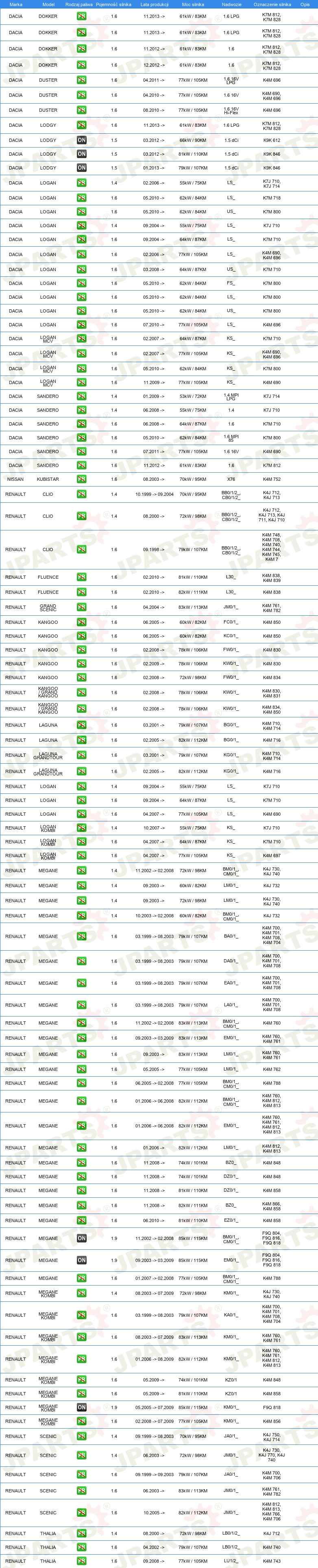Click the K4M 856 engine code
This screenshot has width=318, height=1568.
coord(272,1421)
